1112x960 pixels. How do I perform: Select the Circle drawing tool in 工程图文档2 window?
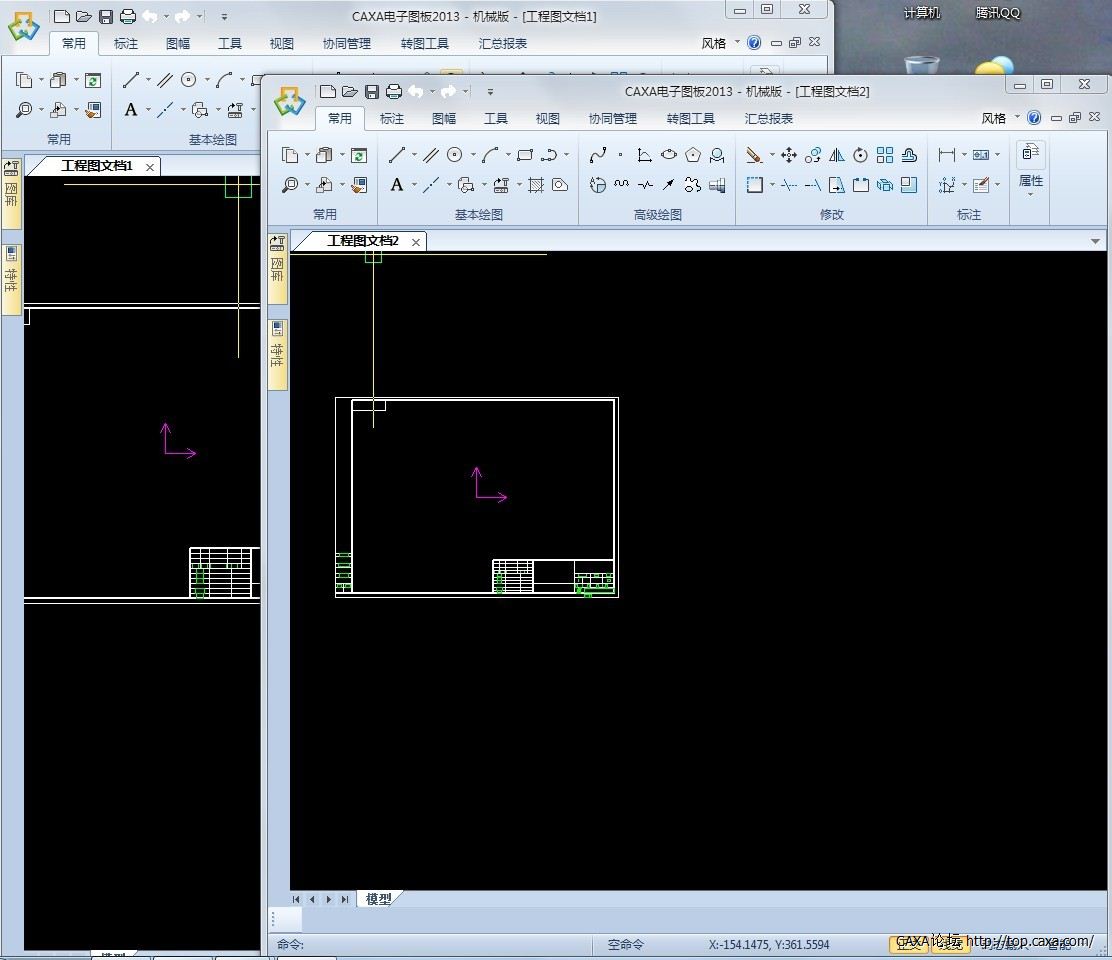(x=455, y=155)
